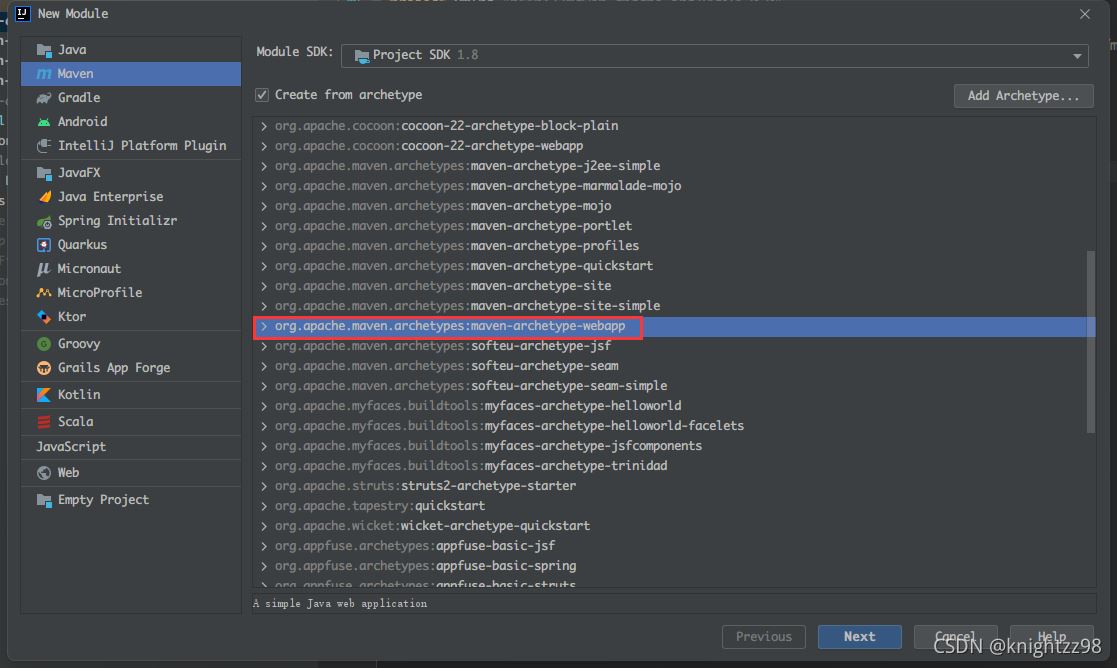
Task: Open the Module SDK dropdown
Action: pyautogui.click(x=715, y=56)
